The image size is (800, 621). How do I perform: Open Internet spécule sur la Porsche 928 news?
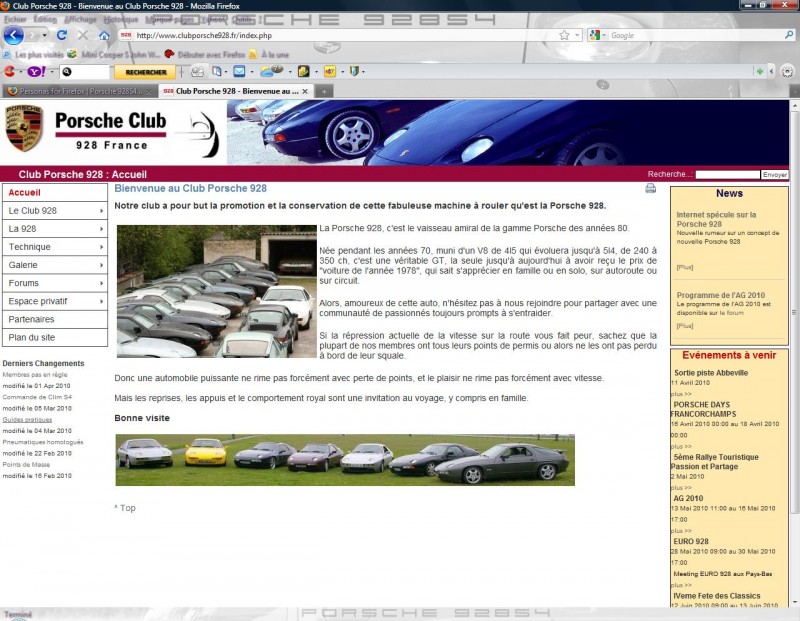click(x=716, y=219)
